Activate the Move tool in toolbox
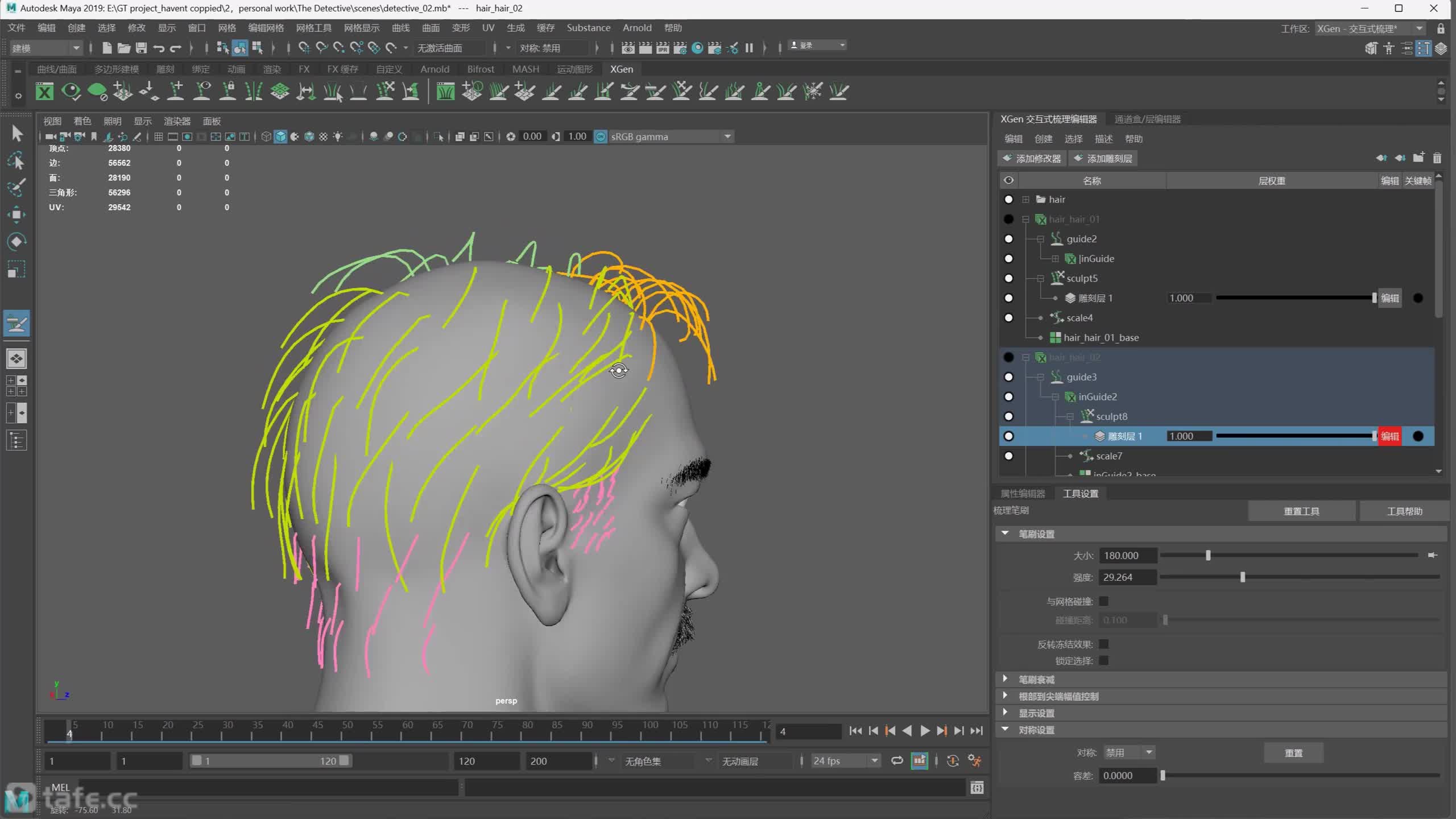1456x819 pixels. click(17, 214)
